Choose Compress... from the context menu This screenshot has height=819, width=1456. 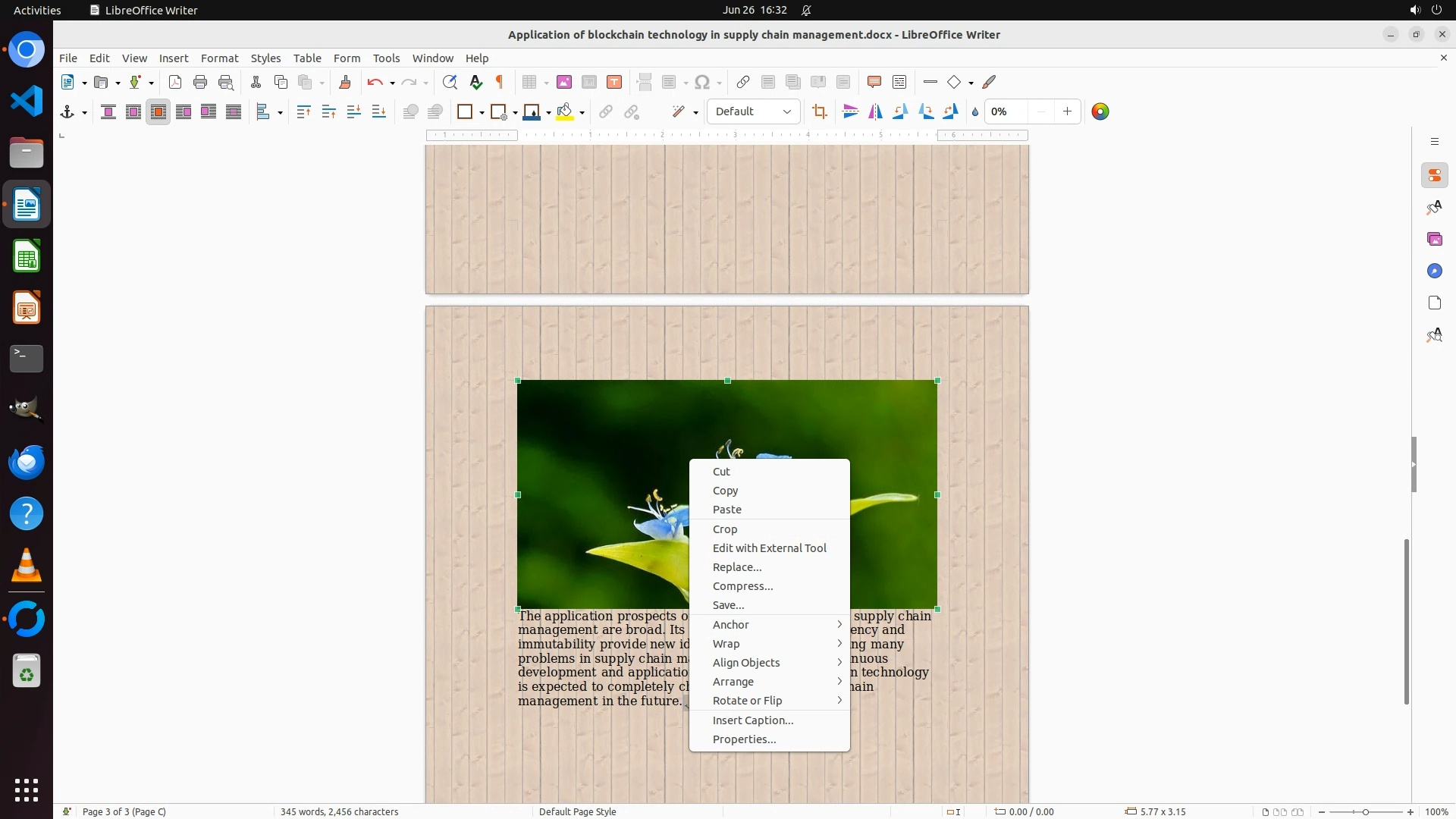click(x=742, y=586)
